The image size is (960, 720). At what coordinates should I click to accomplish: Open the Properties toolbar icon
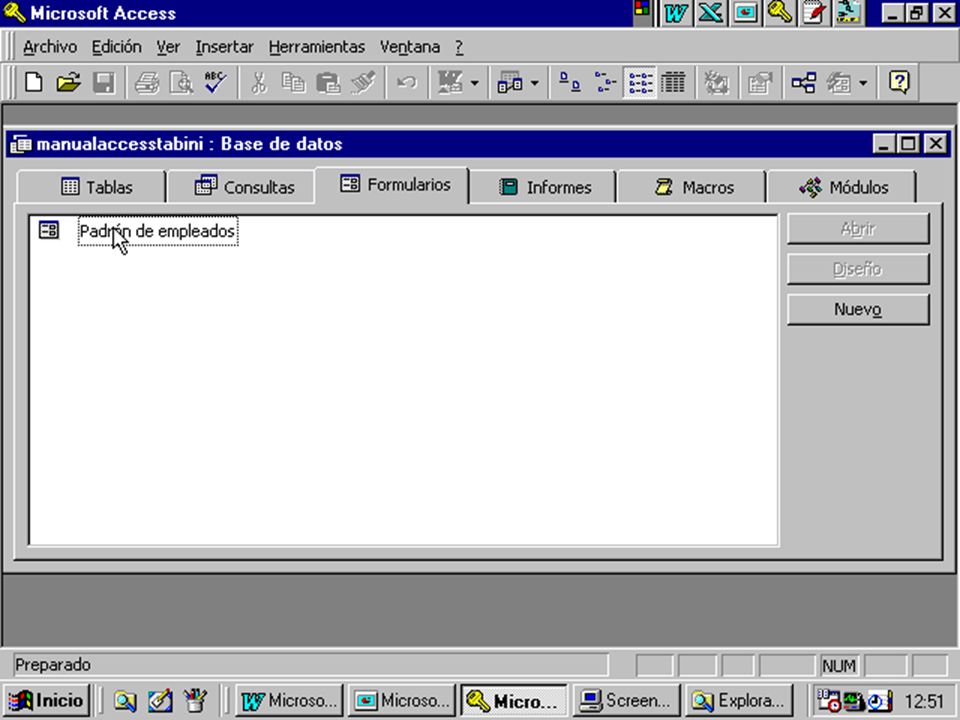[759, 82]
